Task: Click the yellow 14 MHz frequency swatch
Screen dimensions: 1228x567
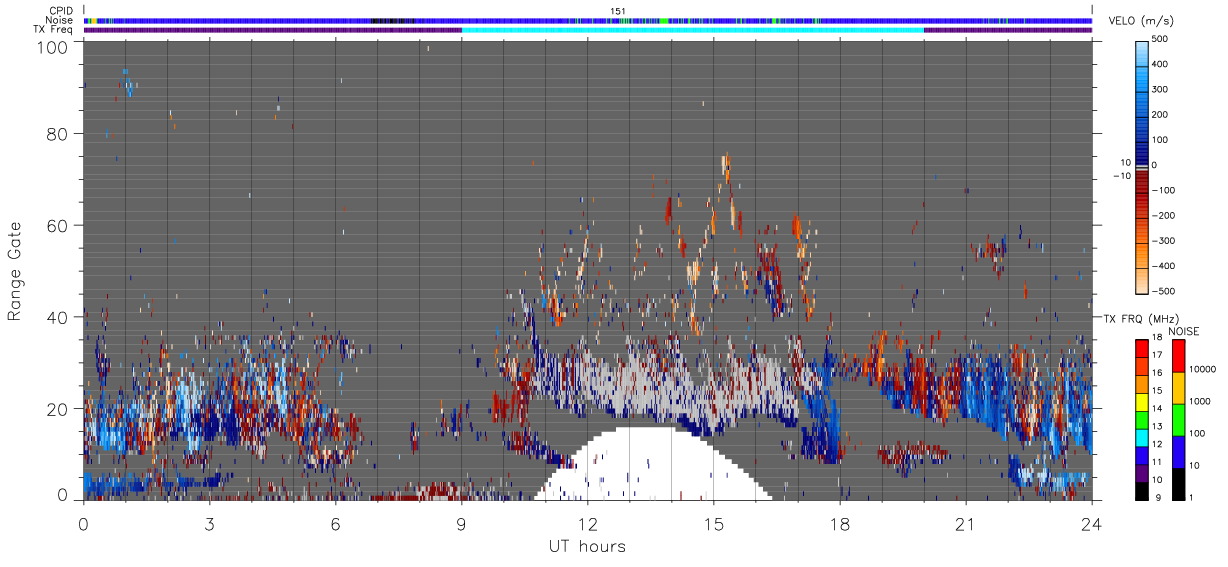Action: 1142,402
